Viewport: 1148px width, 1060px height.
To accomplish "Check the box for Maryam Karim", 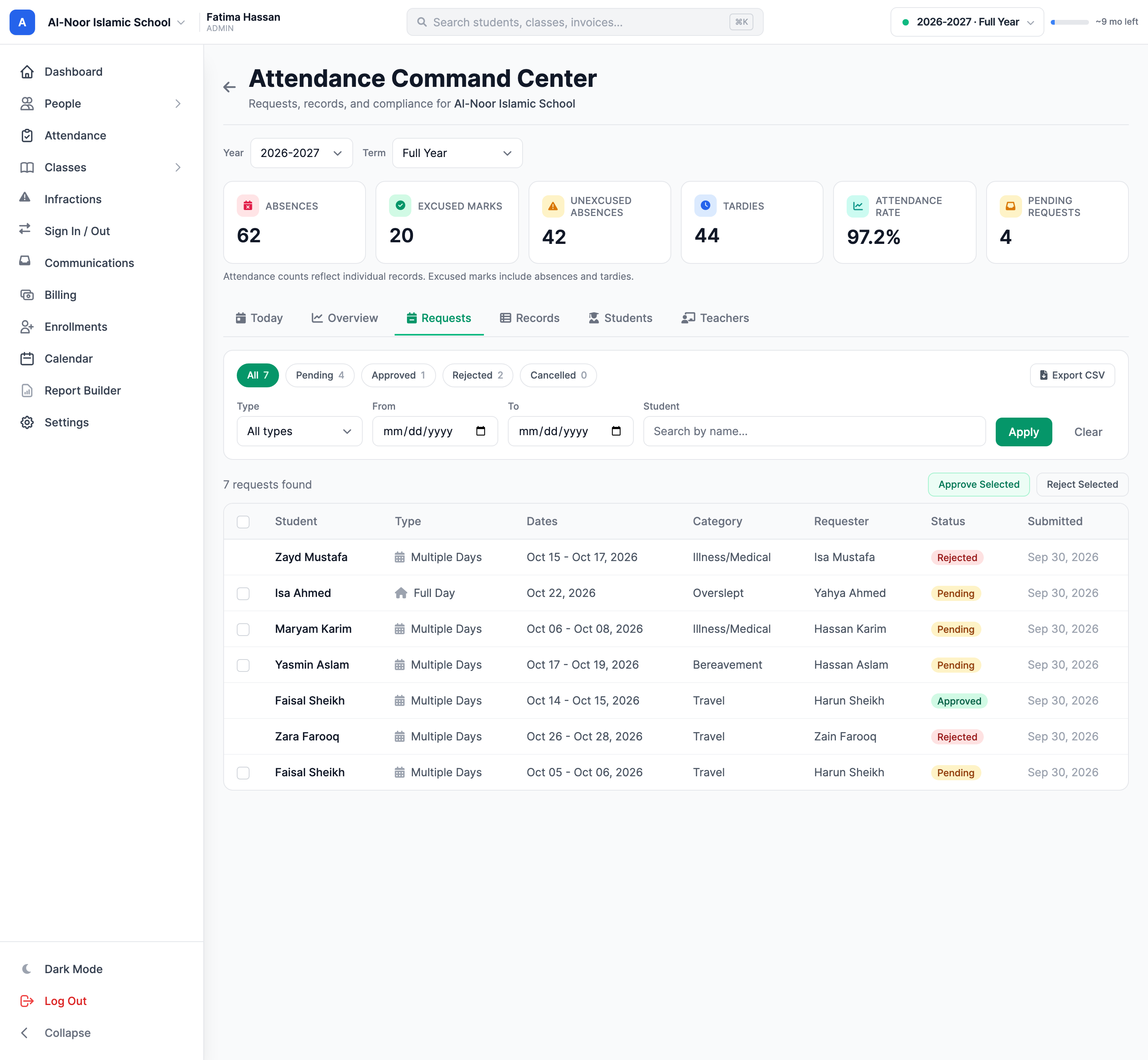I will click(243, 629).
